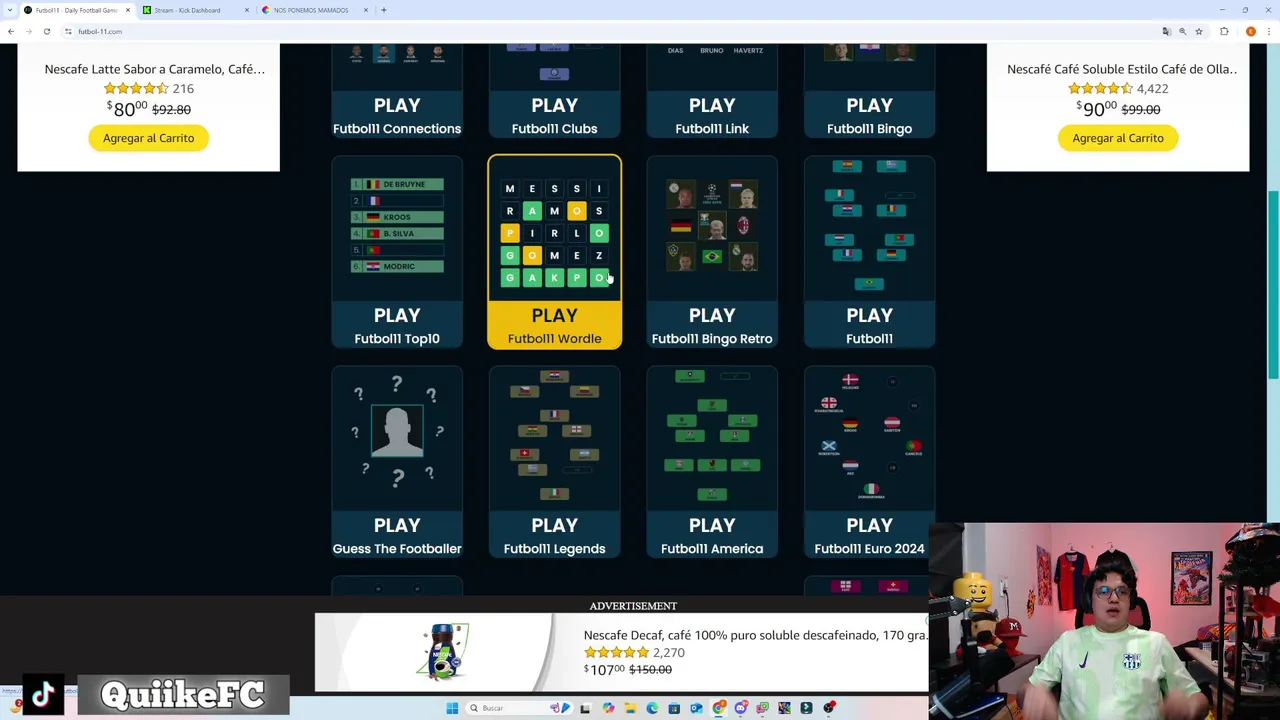Image resolution: width=1280 pixels, height=720 pixels.
Task: Open the Chrome profile avatar
Action: pos(1250,31)
